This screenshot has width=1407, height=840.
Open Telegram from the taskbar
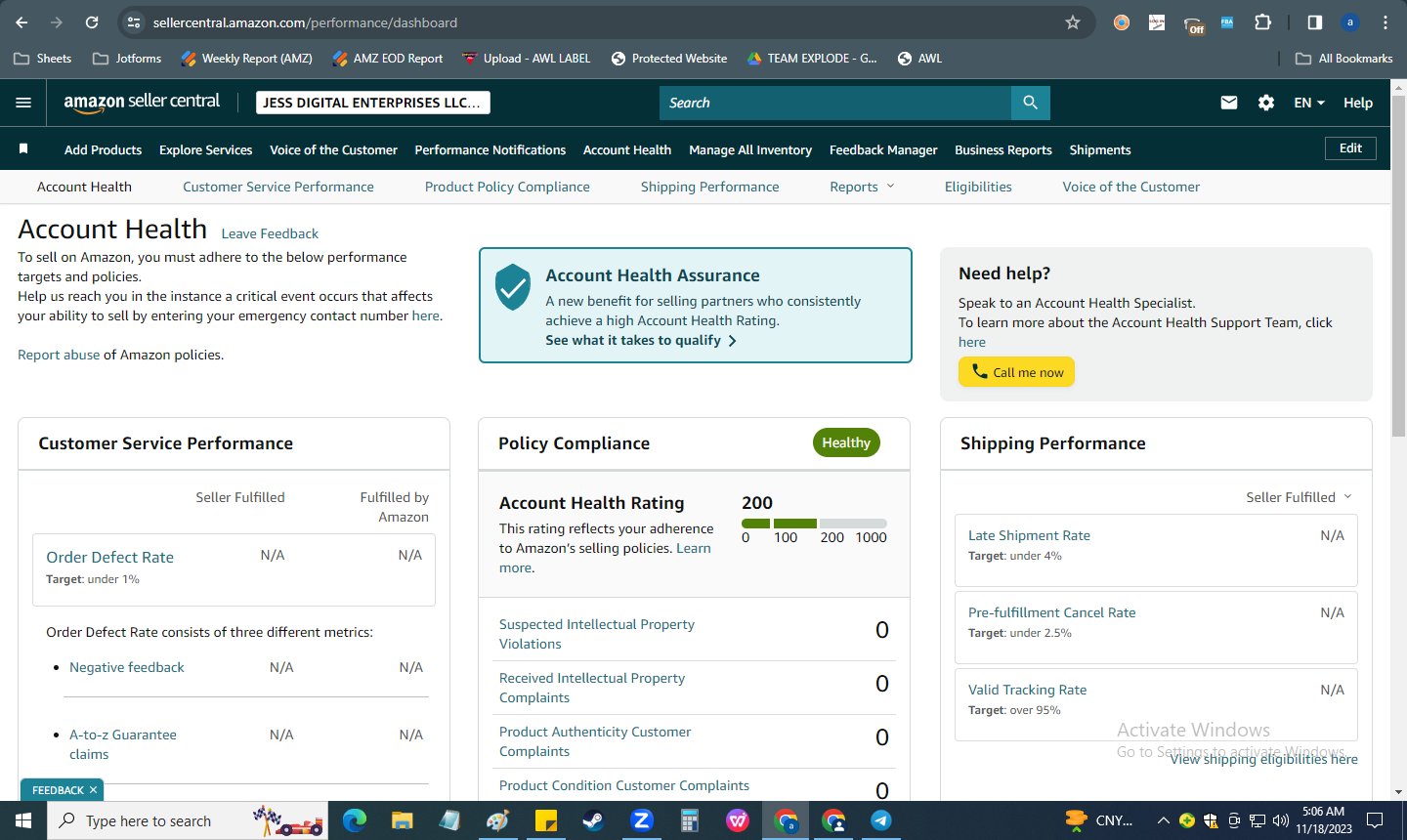880,820
